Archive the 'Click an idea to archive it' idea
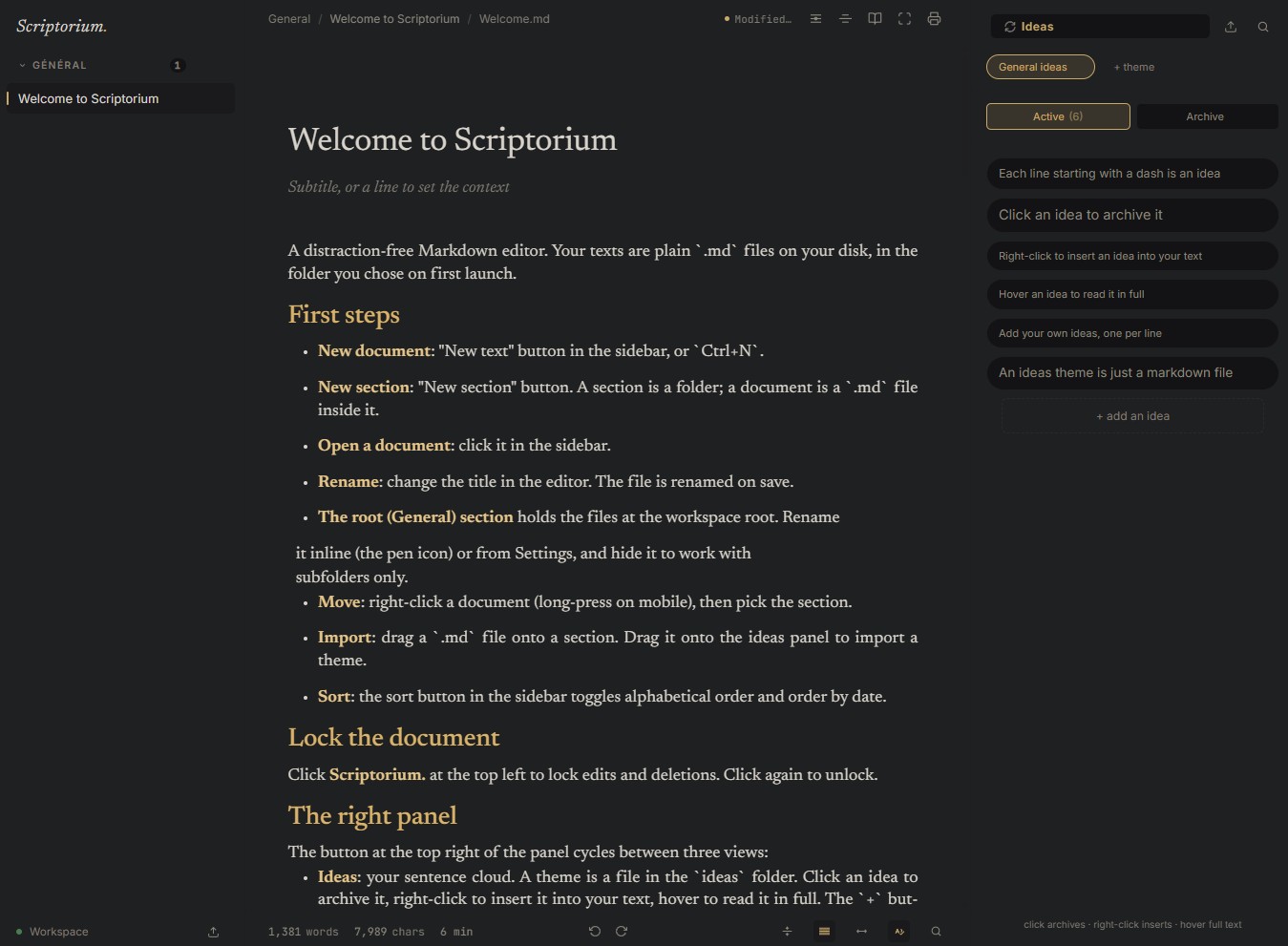 coord(1132,215)
